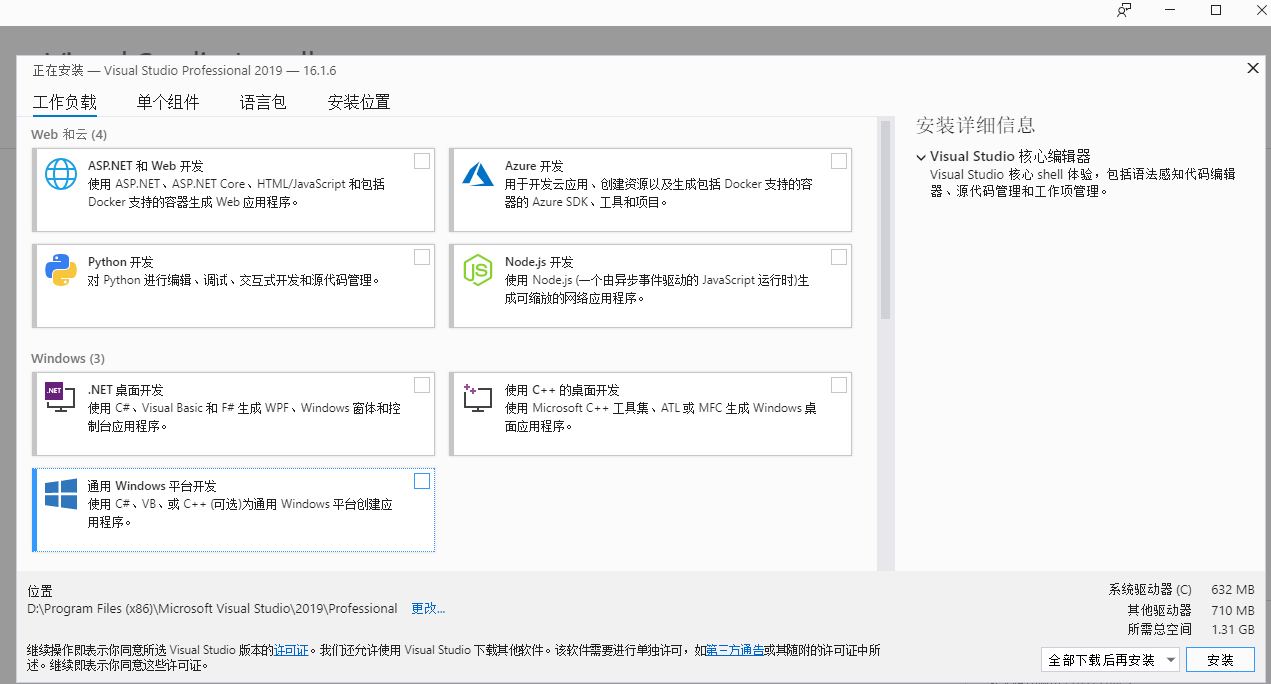Close the installer dialog with X
This screenshot has width=1271, height=684.
point(1252,68)
